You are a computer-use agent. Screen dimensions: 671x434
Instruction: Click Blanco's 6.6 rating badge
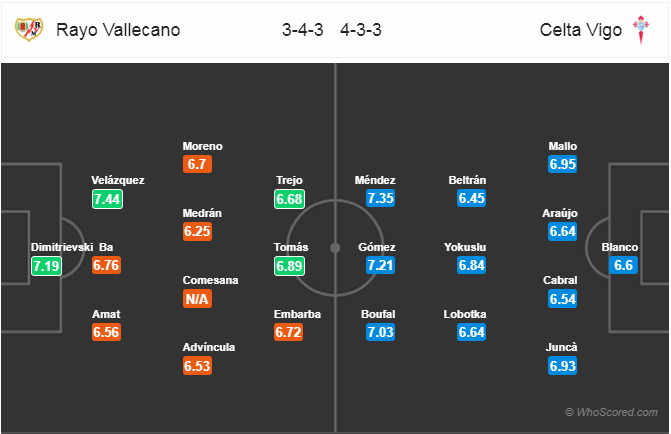[623, 265]
